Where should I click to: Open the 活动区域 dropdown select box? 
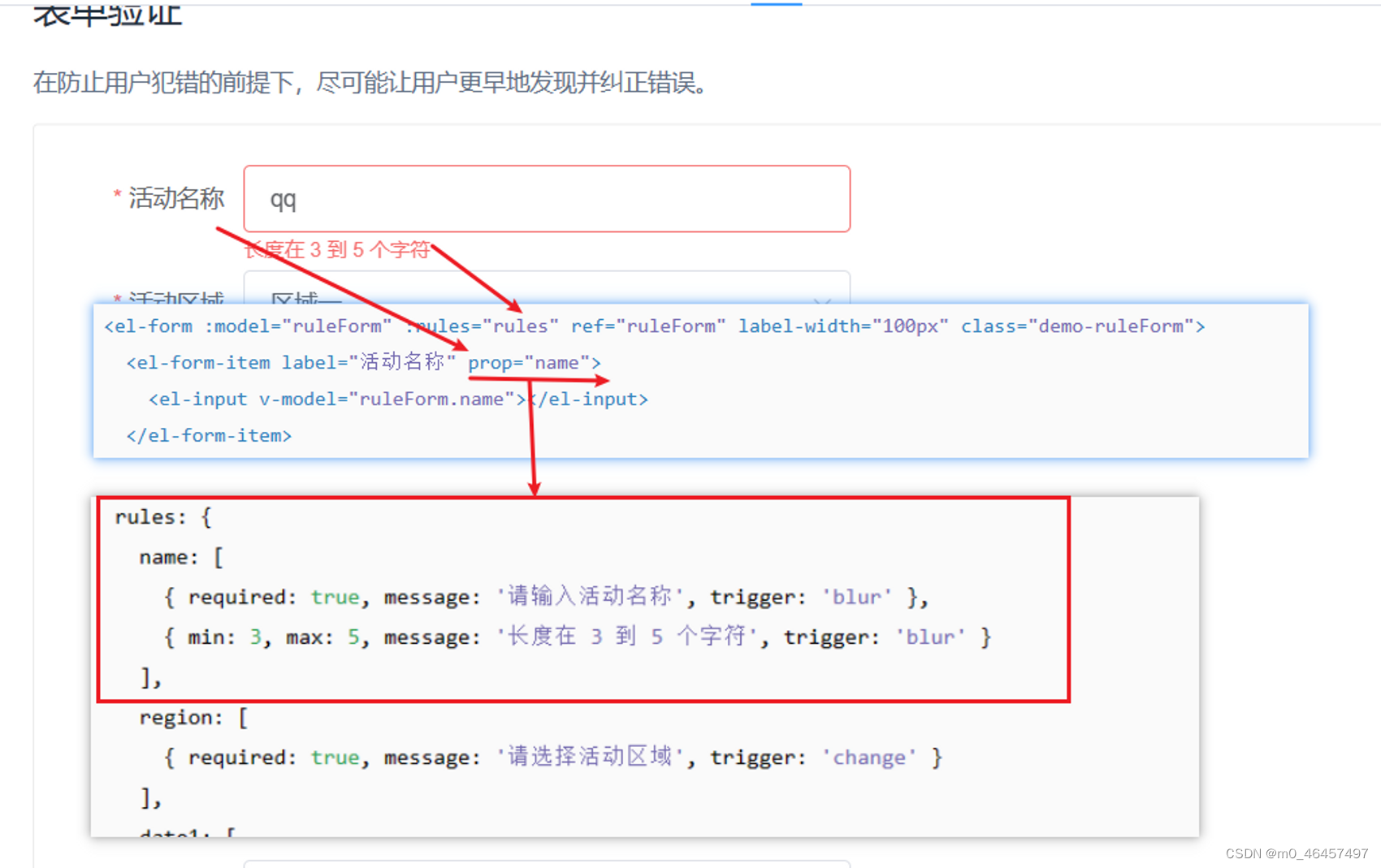(x=547, y=289)
